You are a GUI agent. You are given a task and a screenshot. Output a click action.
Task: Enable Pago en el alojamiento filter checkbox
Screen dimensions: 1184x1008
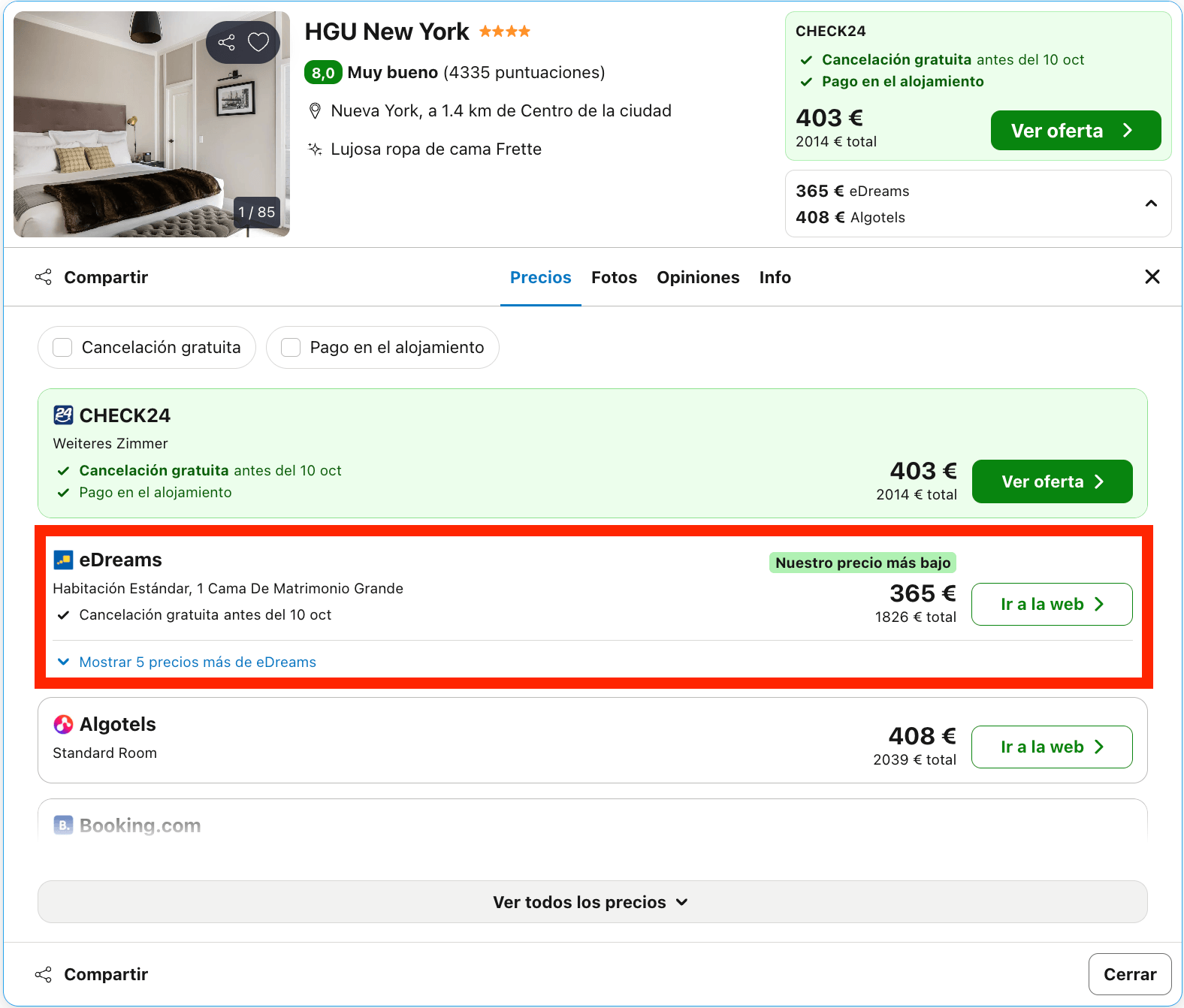(291, 347)
